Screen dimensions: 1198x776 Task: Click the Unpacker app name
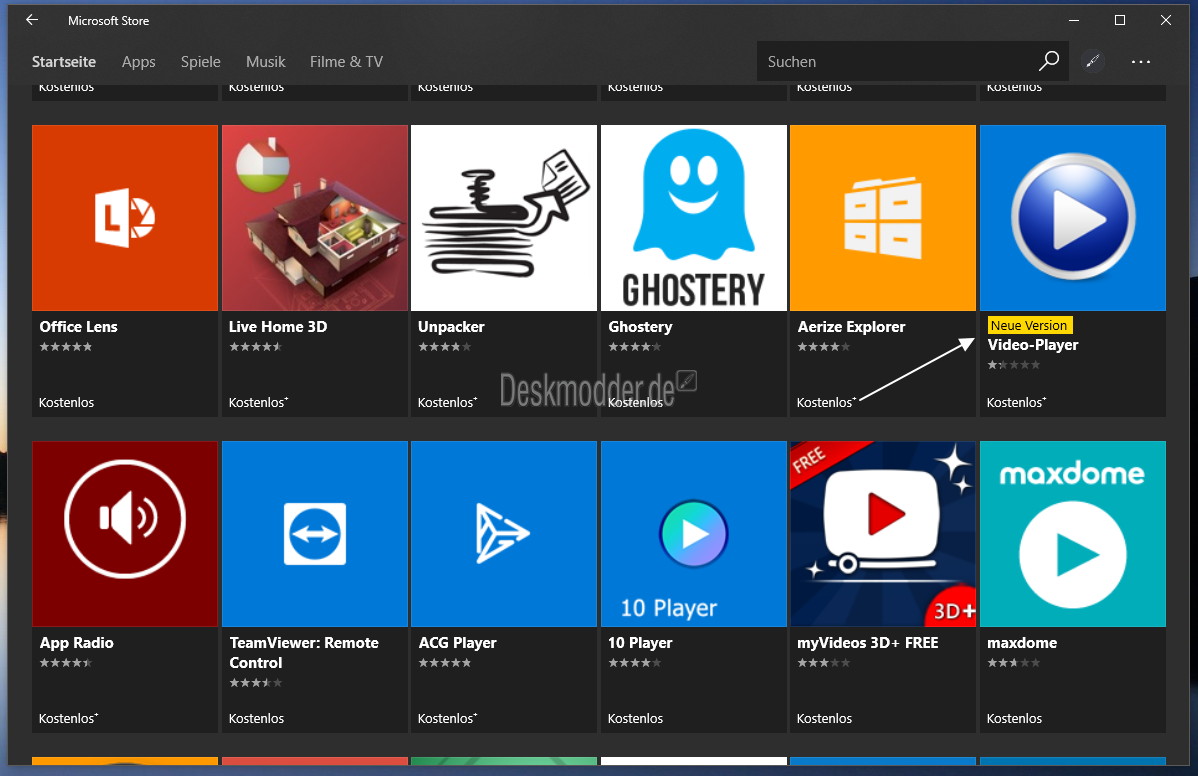click(452, 327)
